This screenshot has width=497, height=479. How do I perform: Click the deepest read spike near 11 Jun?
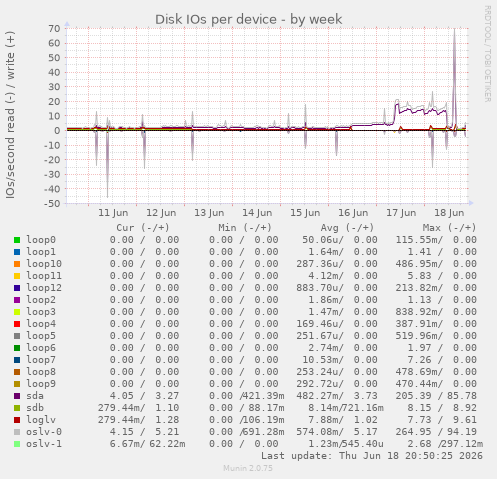tap(107, 163)
